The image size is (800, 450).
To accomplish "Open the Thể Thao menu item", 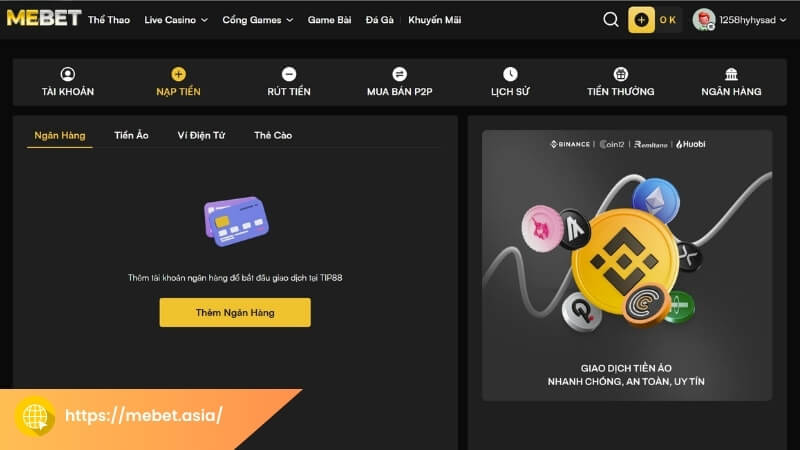I will [x=109, y=20].
